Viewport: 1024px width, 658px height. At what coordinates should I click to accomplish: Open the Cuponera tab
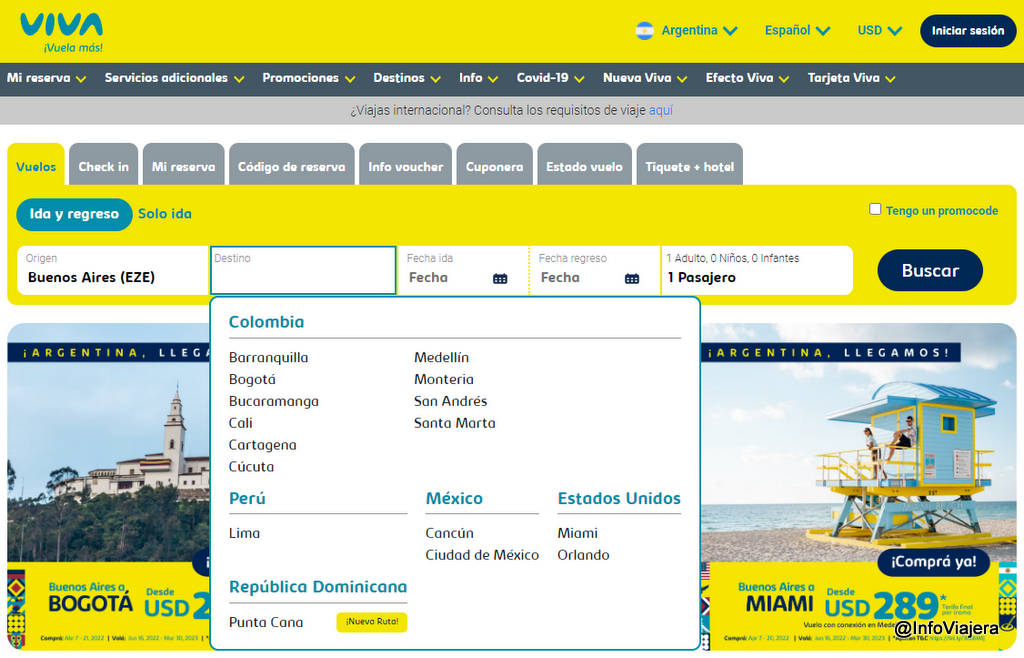494,166
